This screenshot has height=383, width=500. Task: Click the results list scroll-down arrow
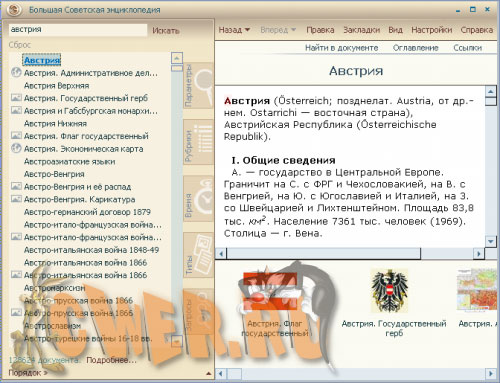point(177,341)
